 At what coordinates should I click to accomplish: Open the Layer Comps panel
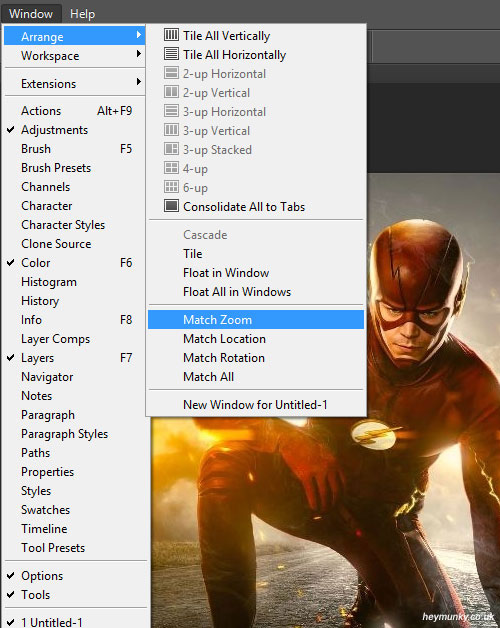pyautogui.click(x=75, y=339)
